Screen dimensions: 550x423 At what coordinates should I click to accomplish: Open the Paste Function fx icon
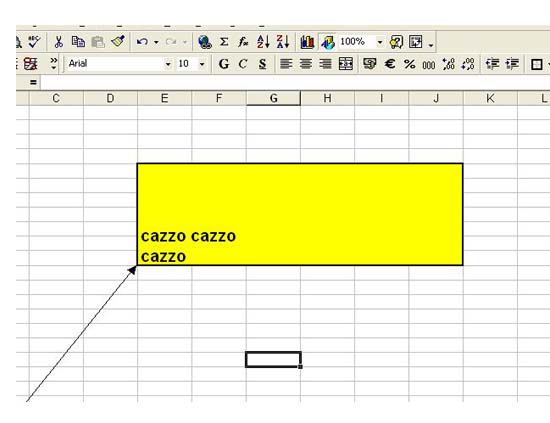[x=243, y=42]
